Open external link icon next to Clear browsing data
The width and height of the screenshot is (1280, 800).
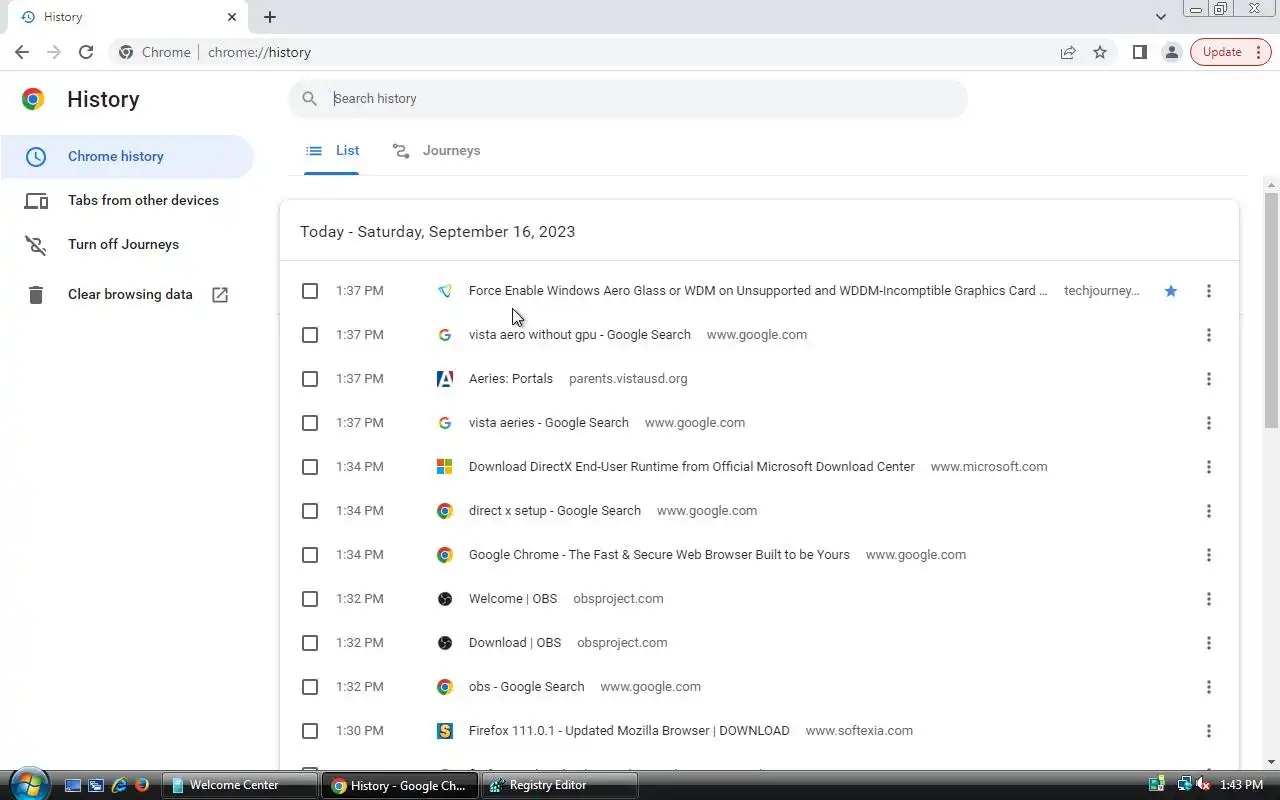coord(220,294)
